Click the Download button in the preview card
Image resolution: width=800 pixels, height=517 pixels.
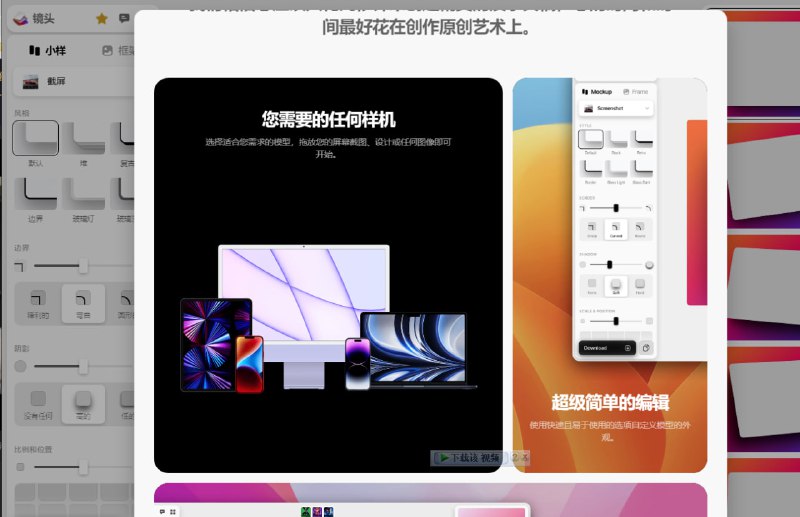tap(607, 348)
